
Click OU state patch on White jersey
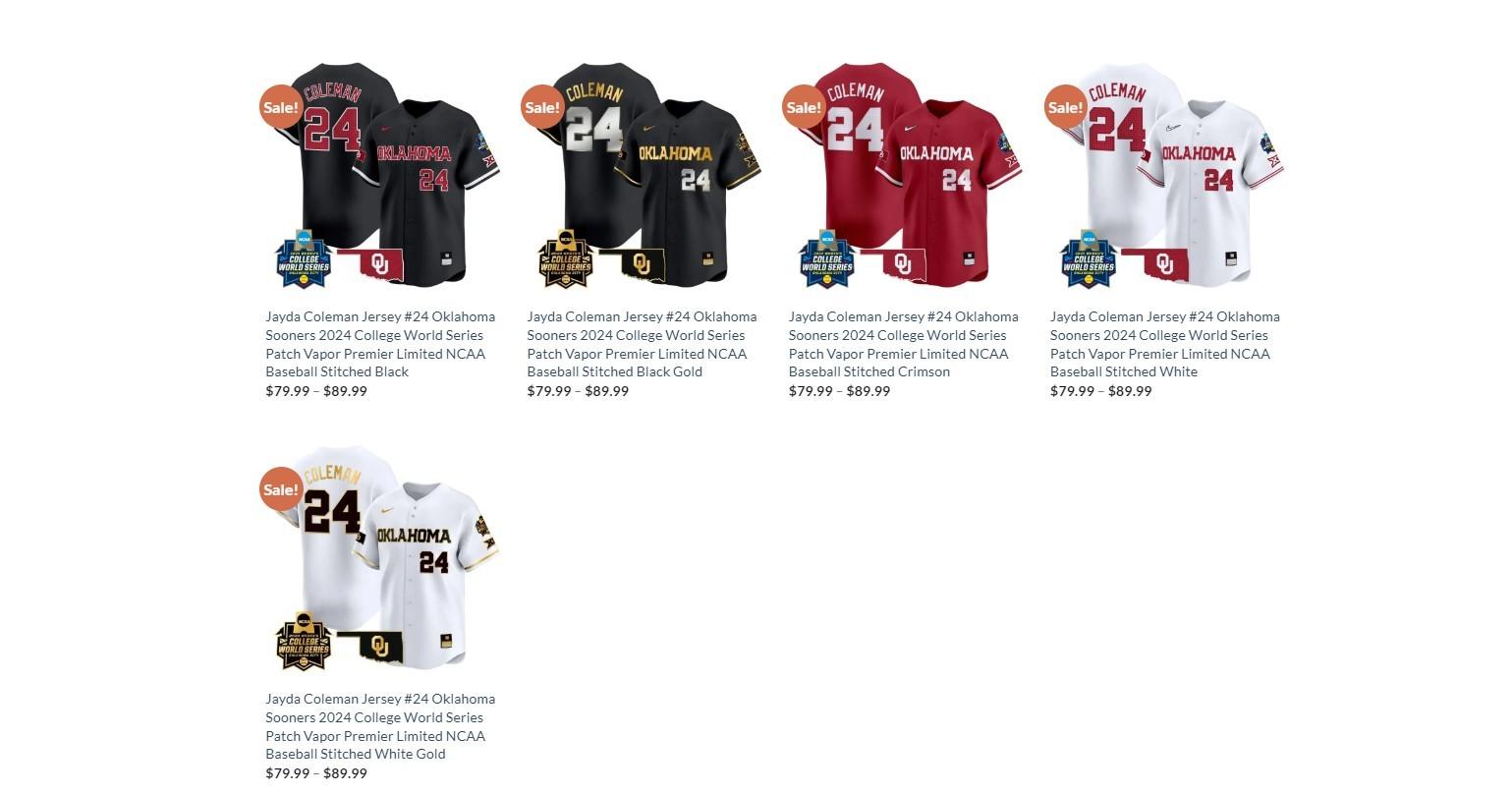coord(1155,263)
